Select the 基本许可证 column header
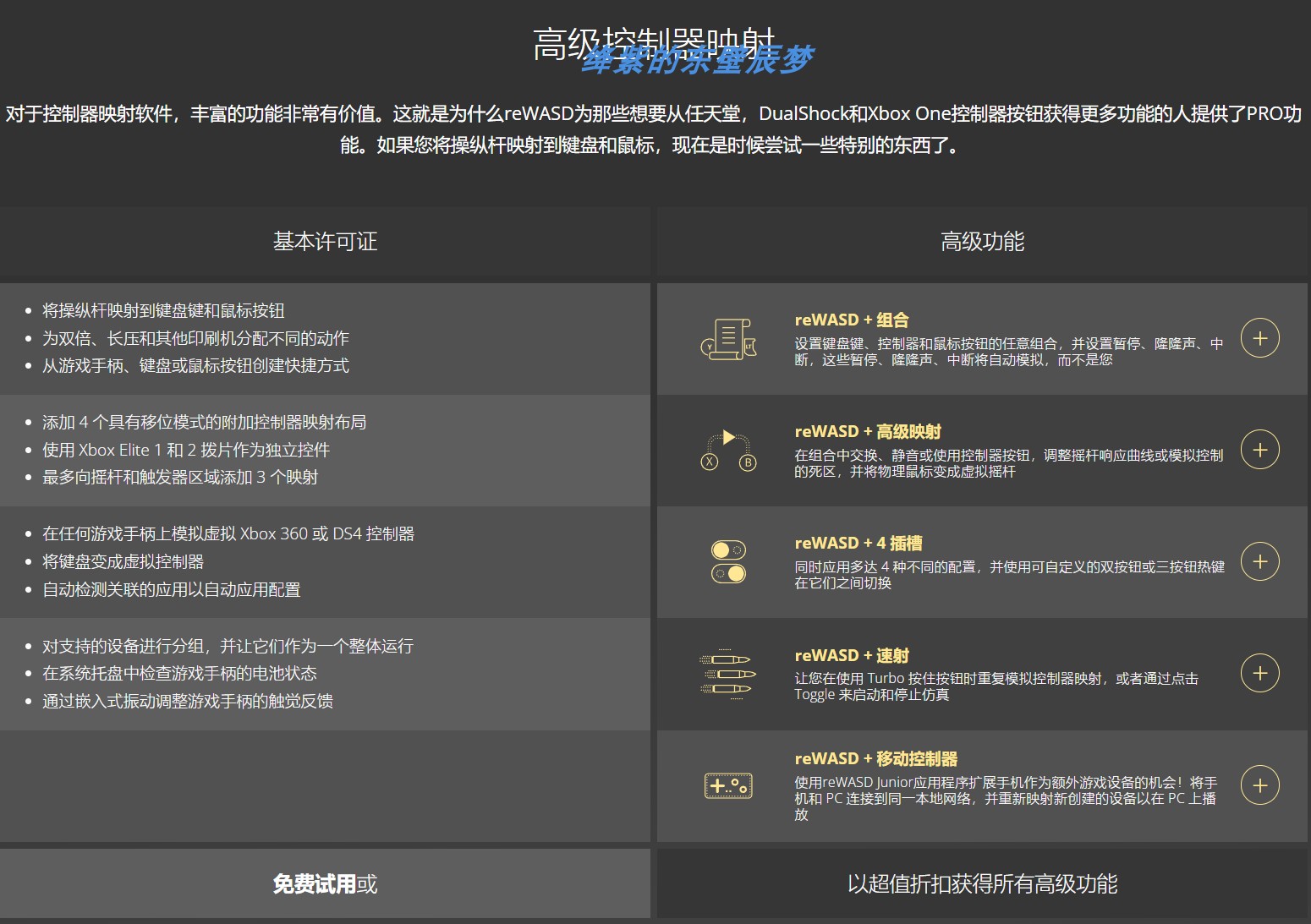 click(x=325, y=242)
